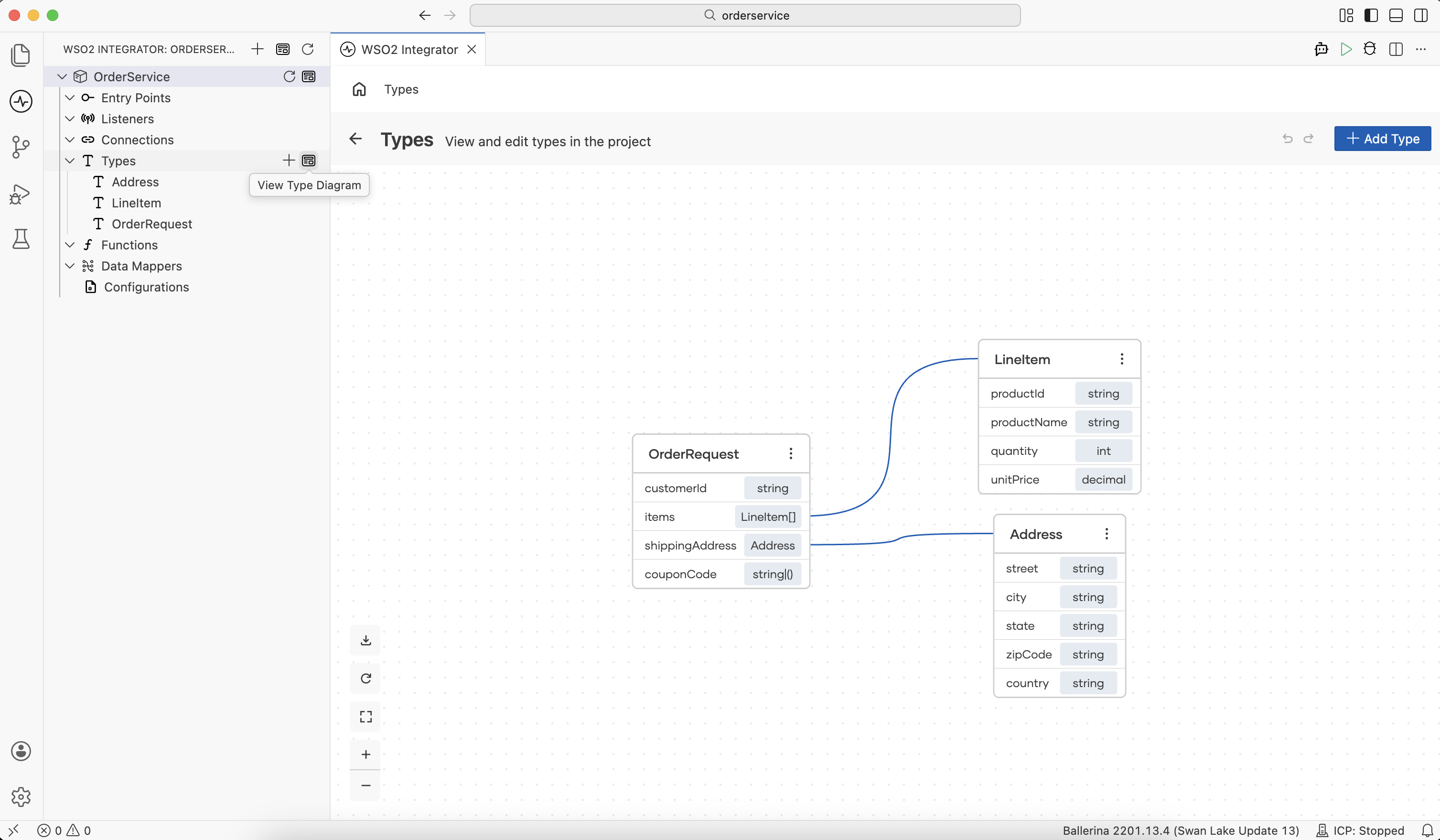Collapse the Entry Points section
The image size is (1440, 840).
(x=70, y=98)
